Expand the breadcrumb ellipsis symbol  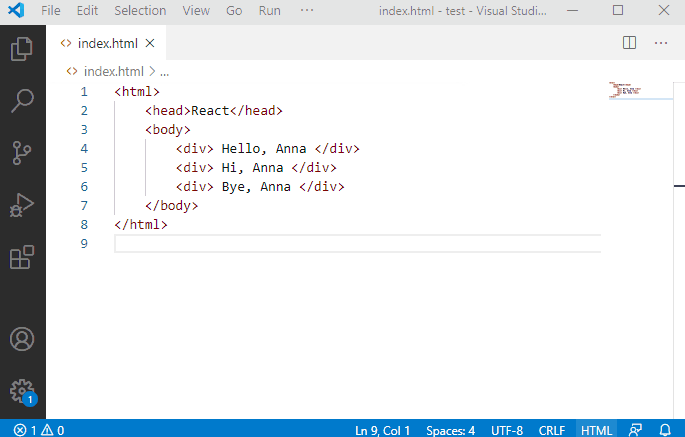(164, 72)
